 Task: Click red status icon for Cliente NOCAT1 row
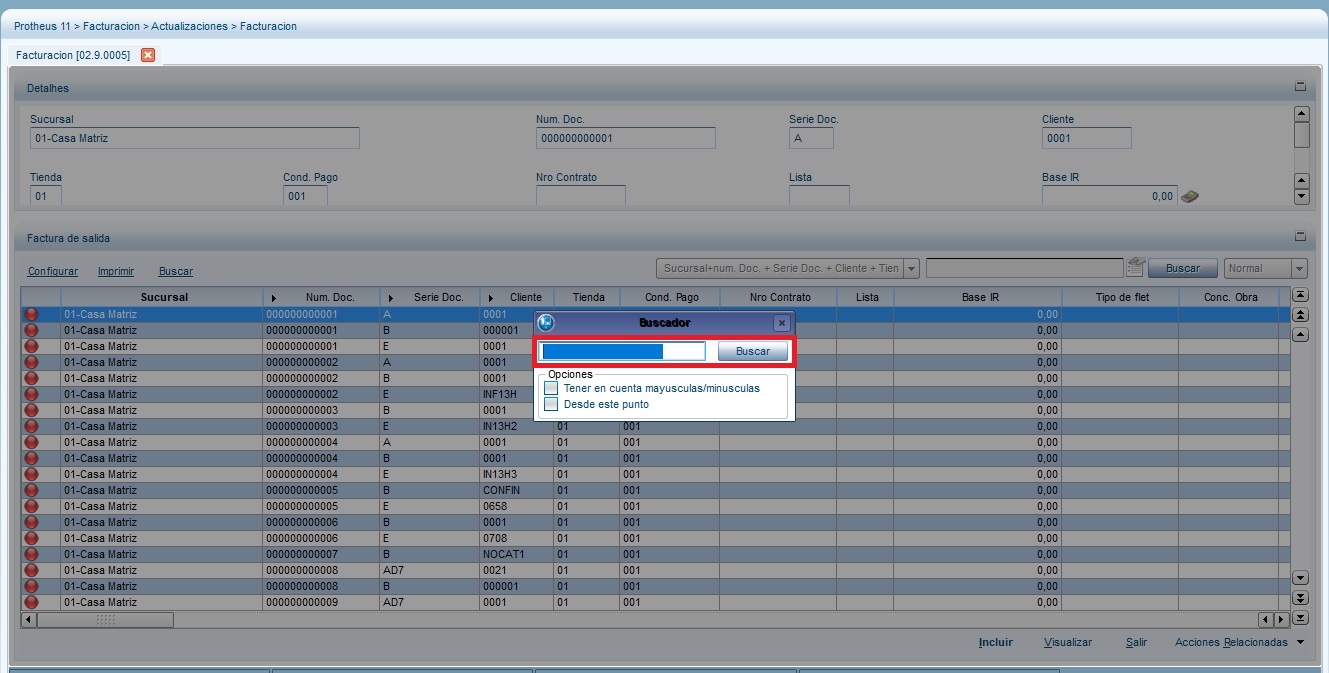coord(31,554)
